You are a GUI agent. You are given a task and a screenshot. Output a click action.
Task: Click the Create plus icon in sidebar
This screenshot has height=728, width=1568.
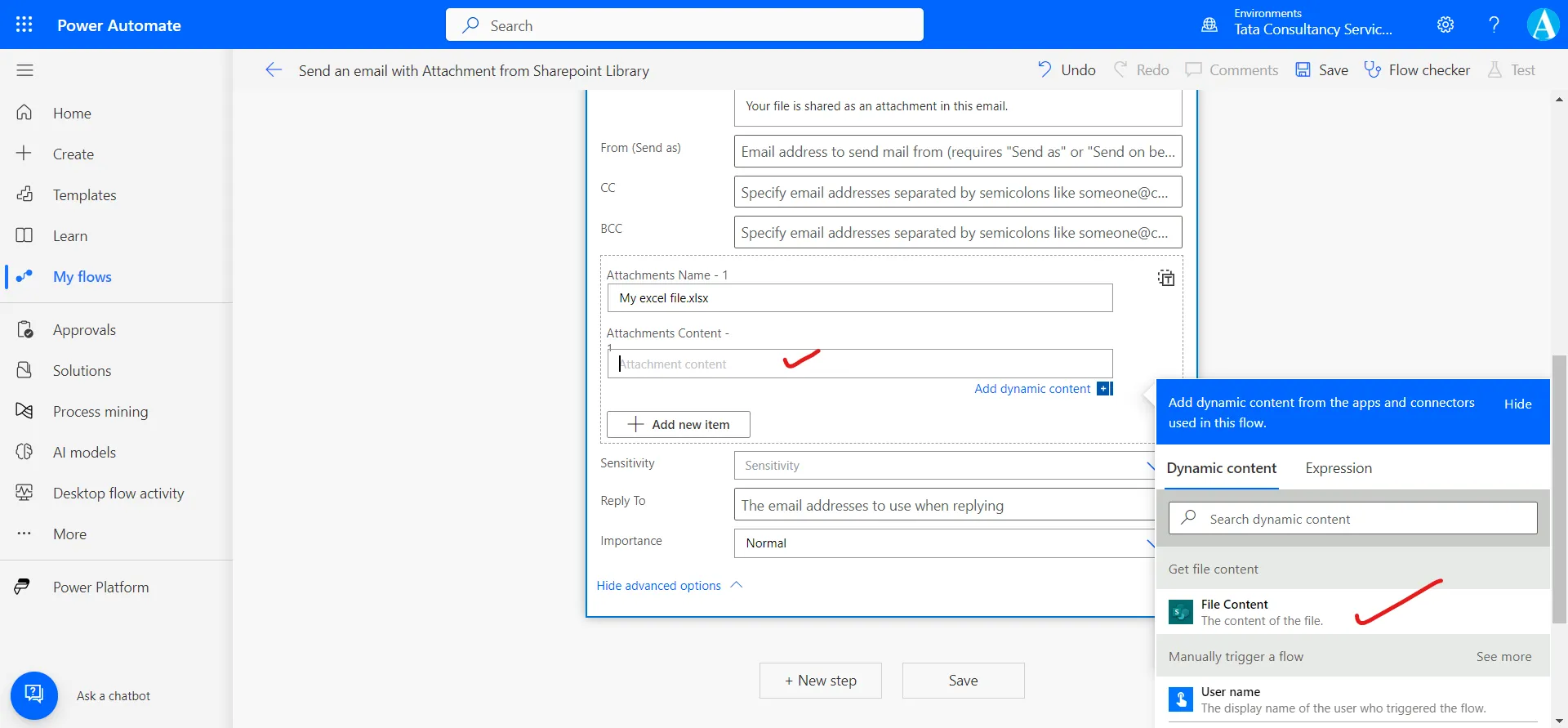(24, 154)
